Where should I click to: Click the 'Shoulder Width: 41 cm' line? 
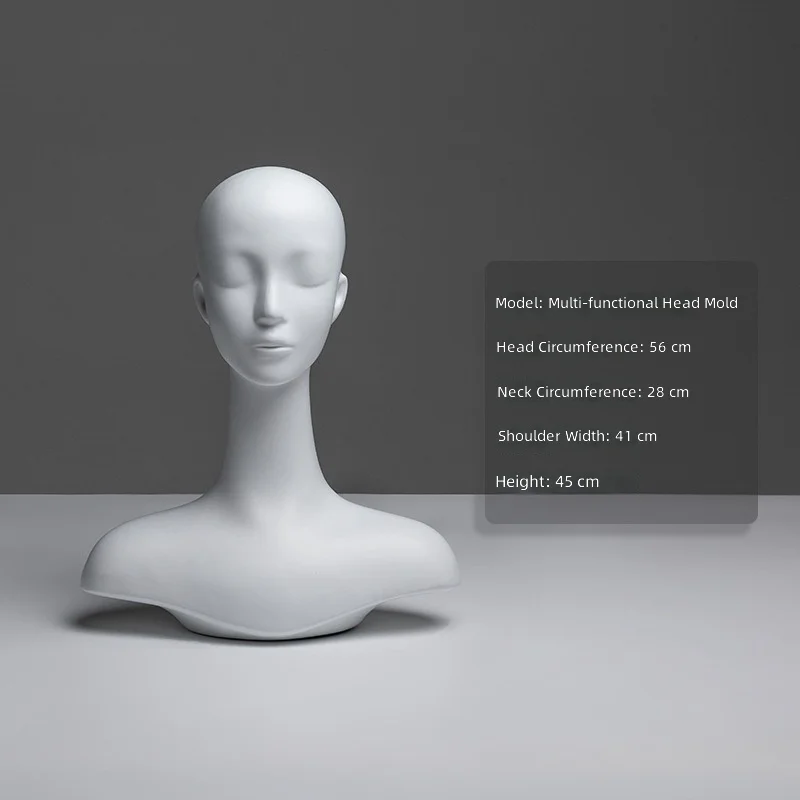(577, 436)
